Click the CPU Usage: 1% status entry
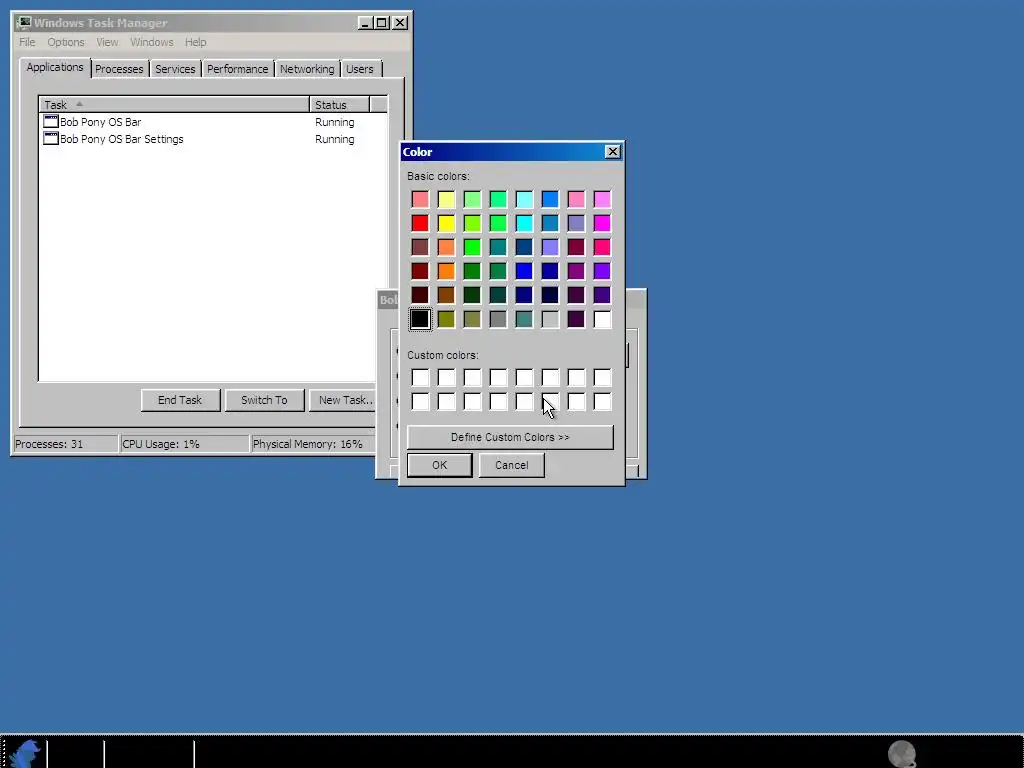1024x768 pixels. pos(185,444)
